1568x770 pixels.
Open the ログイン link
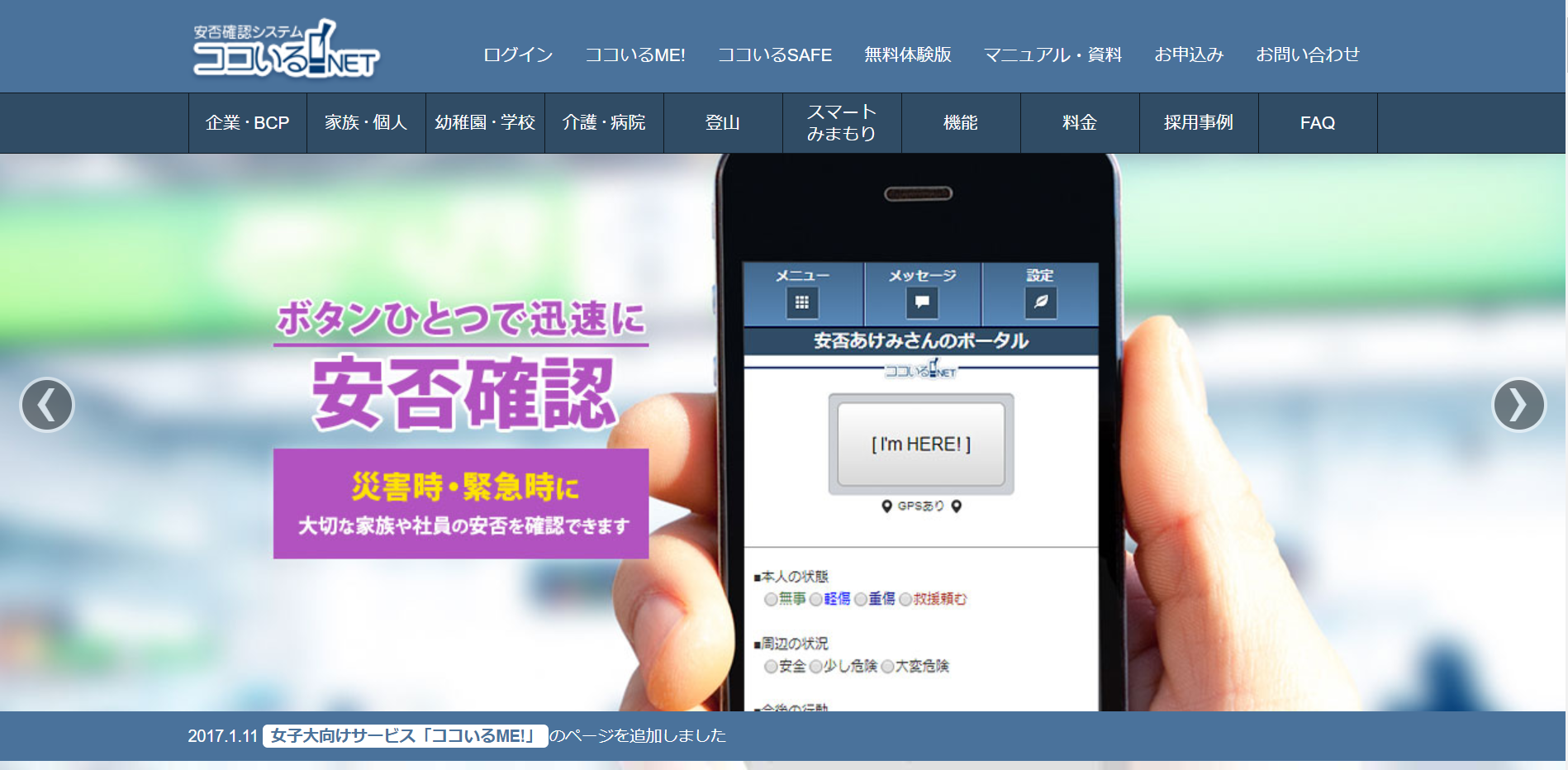click(x=517, y=55)
